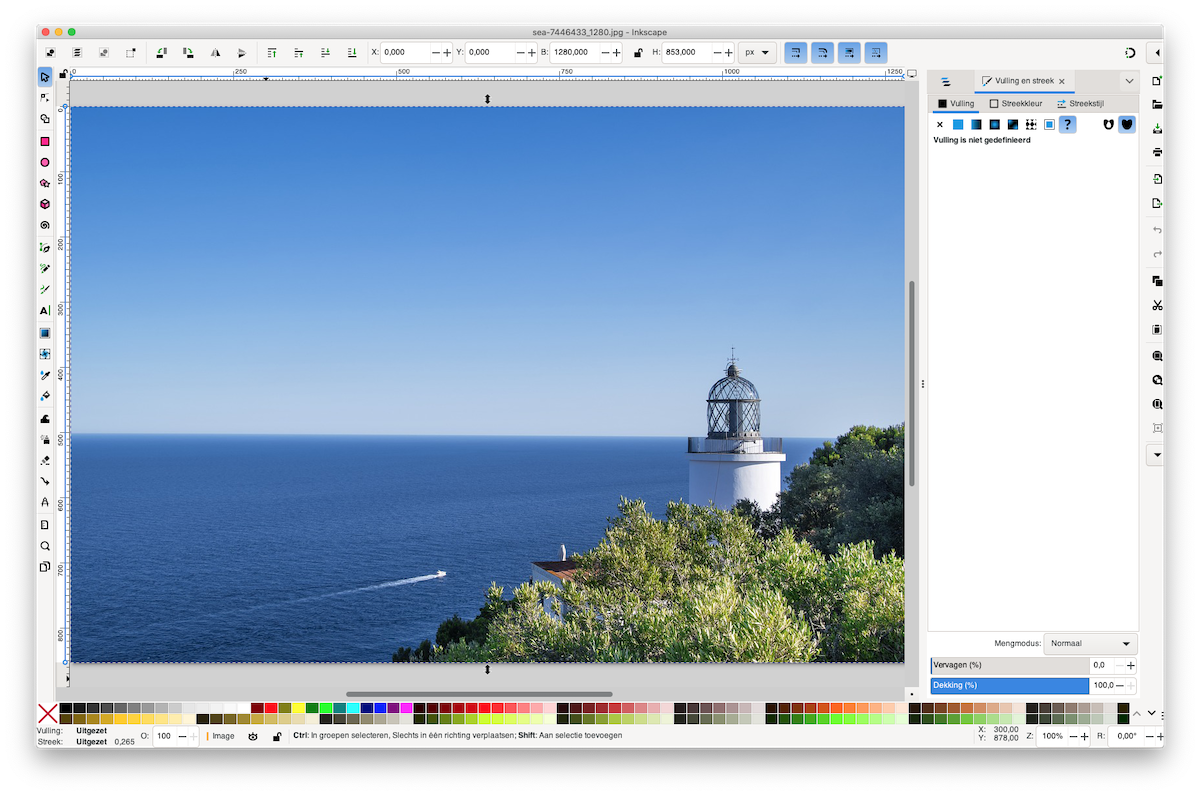Toggle width/height ratio lock

(x=638, y=52)
